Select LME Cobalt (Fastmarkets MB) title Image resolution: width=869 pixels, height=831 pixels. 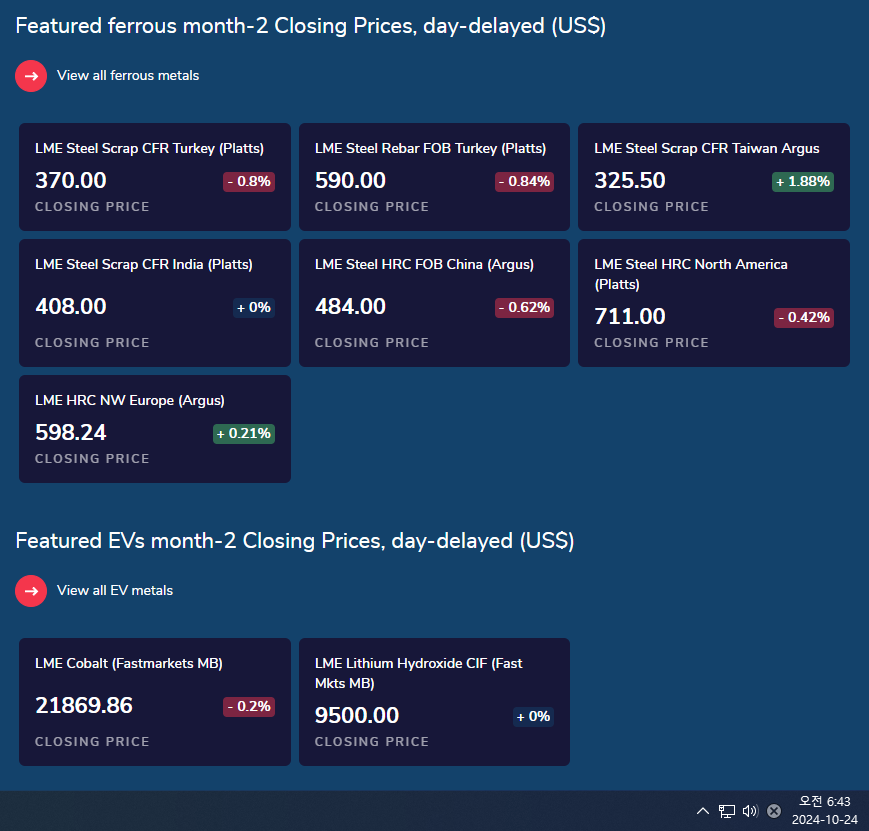129,664
